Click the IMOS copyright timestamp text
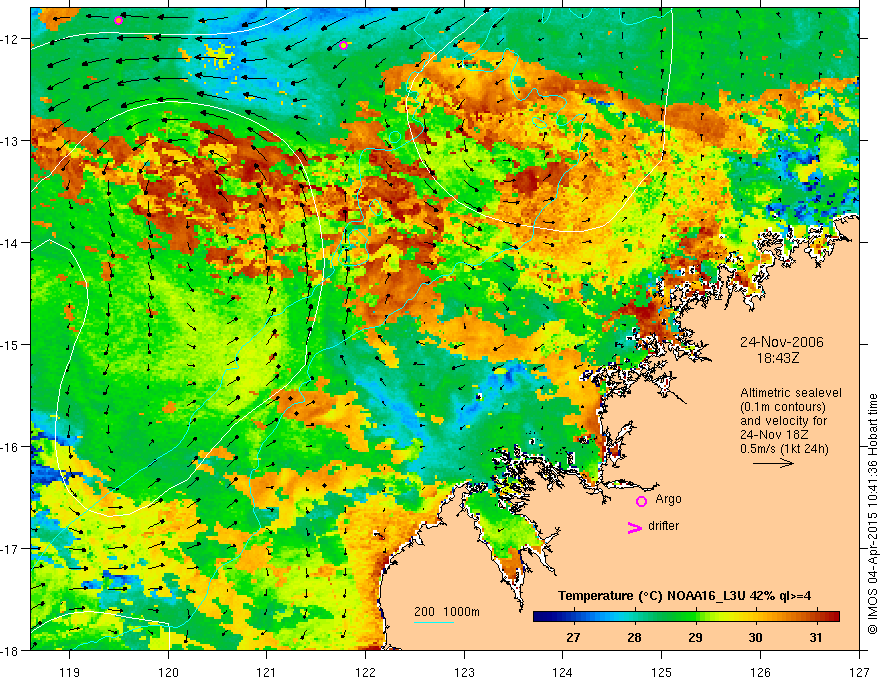The height and width of the screenshot is (680, 880). pyautogui.click(x=872, y=515)
